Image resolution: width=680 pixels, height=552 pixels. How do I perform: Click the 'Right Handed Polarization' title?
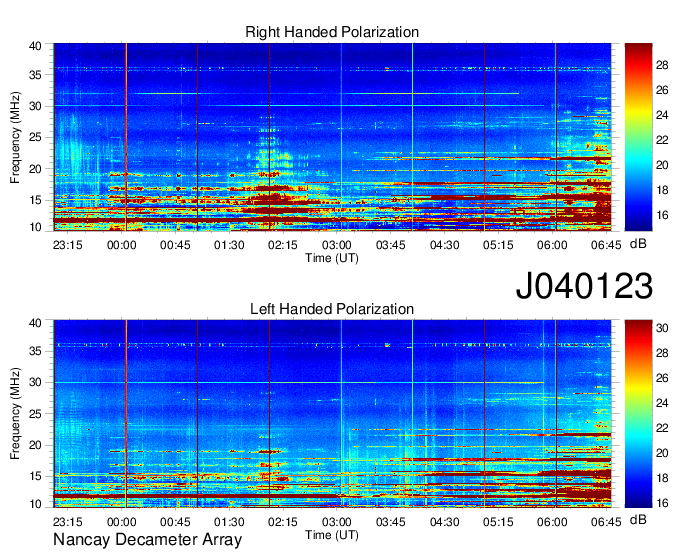coord(332,32)
